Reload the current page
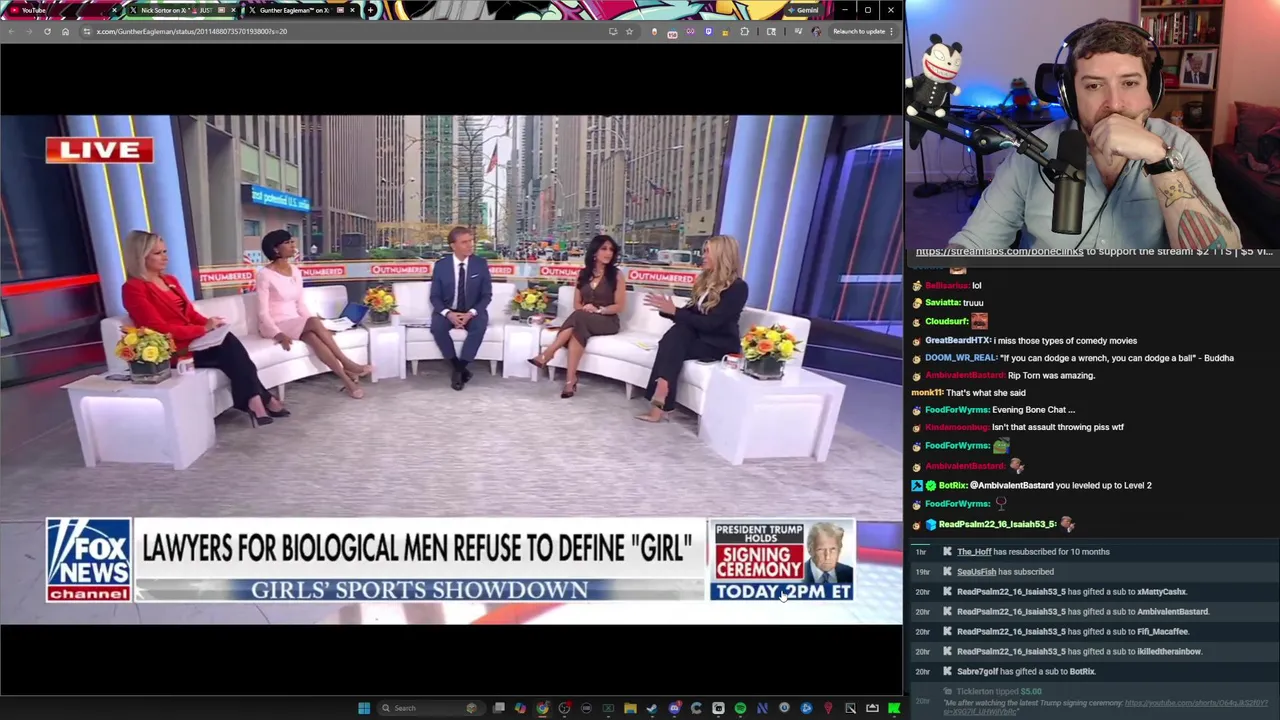The height and width of the screenshot is (720, 1280). (47, 31)
